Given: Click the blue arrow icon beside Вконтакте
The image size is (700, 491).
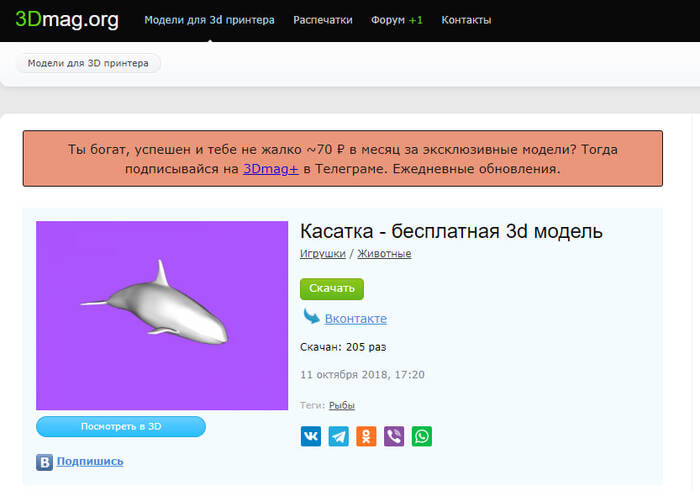Looking at the screenshot, I should (x=311, y=316).
